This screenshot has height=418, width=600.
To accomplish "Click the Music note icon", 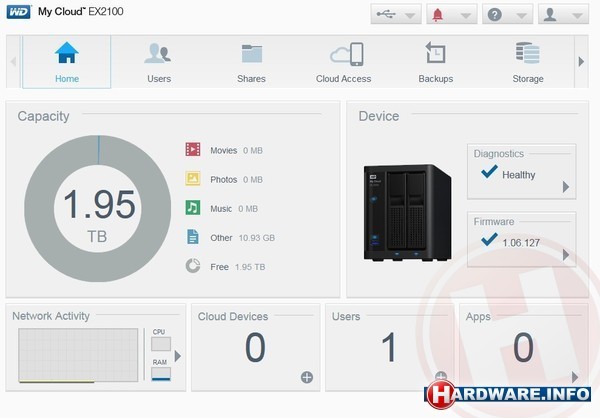I will click(193, 207).
